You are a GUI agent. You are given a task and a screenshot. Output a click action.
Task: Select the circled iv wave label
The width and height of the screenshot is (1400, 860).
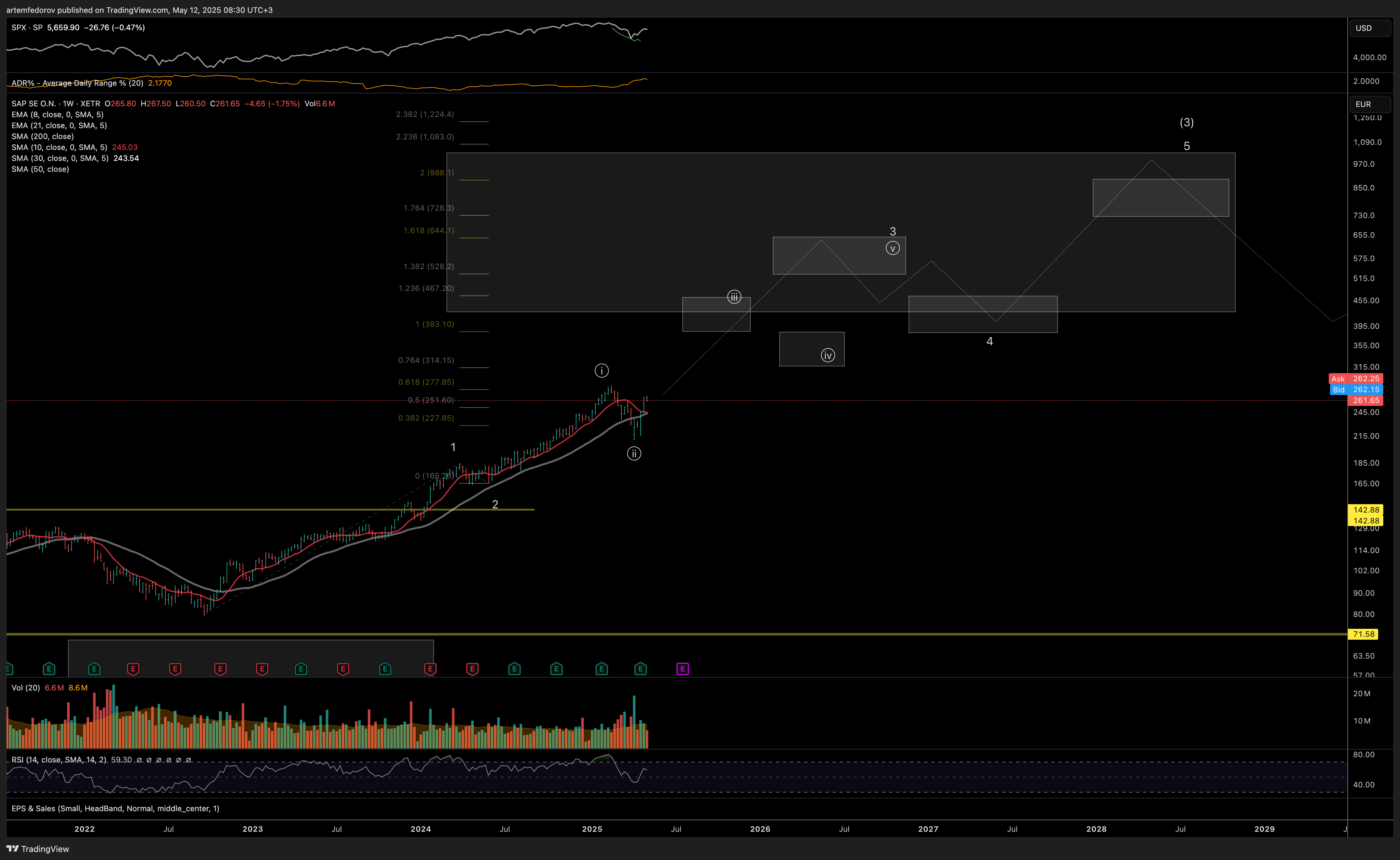[828, 355]
